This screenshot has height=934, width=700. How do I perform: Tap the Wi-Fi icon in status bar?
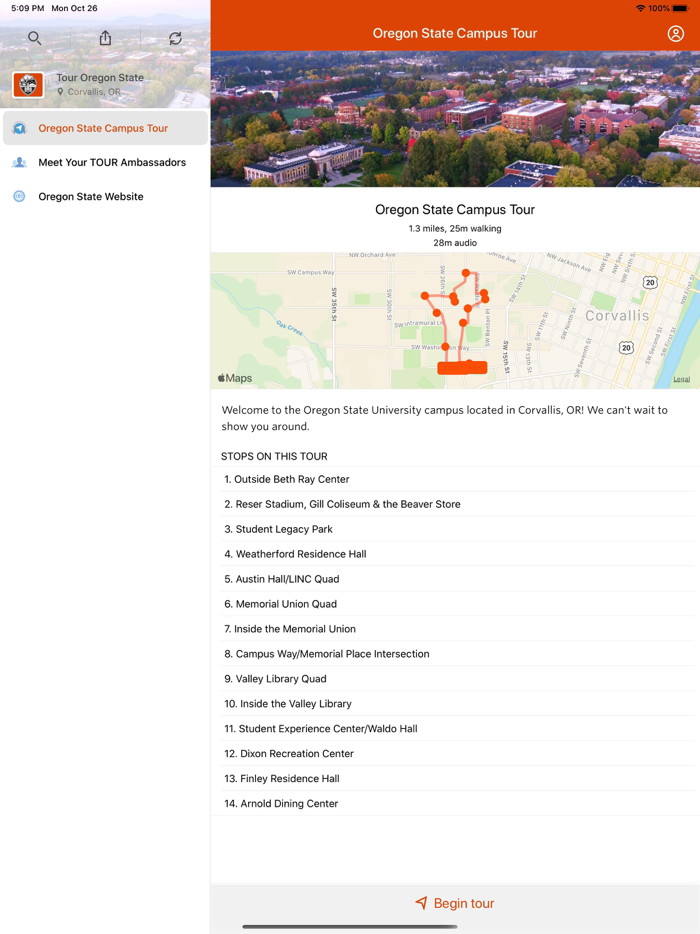[641, 8]
